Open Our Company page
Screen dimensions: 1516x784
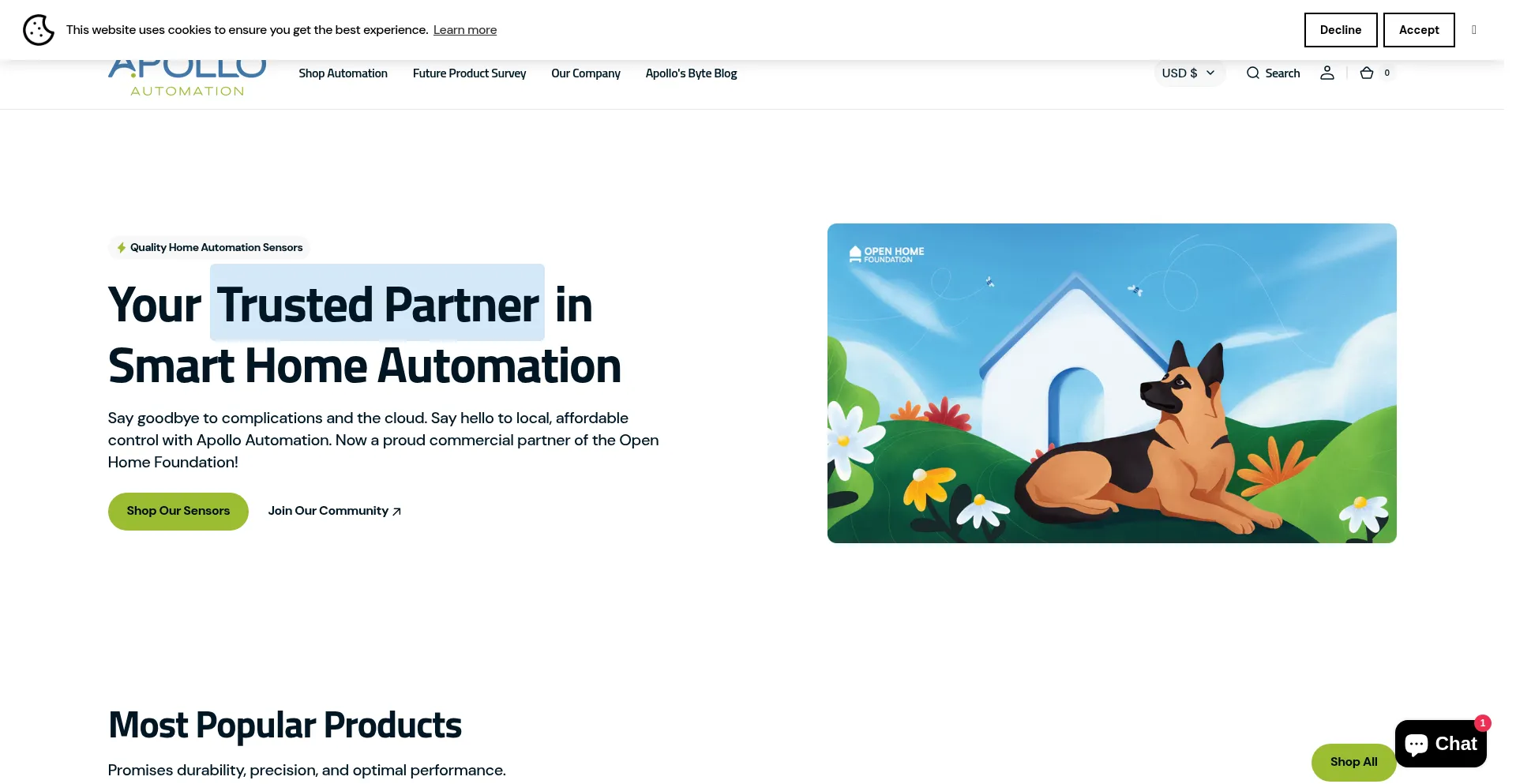[x=585, y=73]
